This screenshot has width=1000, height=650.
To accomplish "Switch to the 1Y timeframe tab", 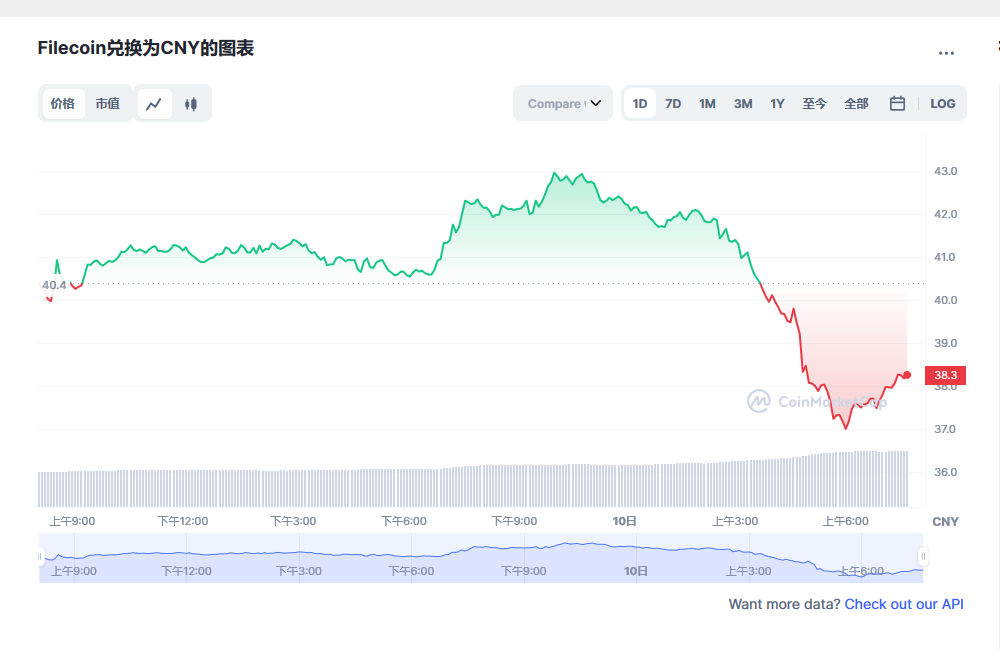I will click(x=777, y=103).
